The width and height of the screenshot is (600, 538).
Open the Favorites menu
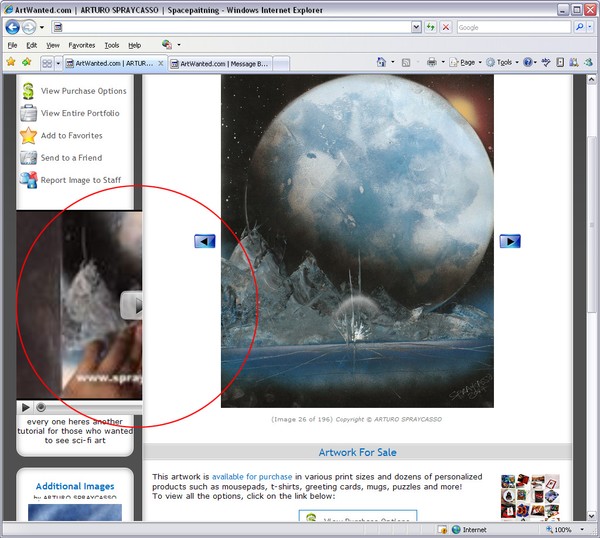pos(82,45)
